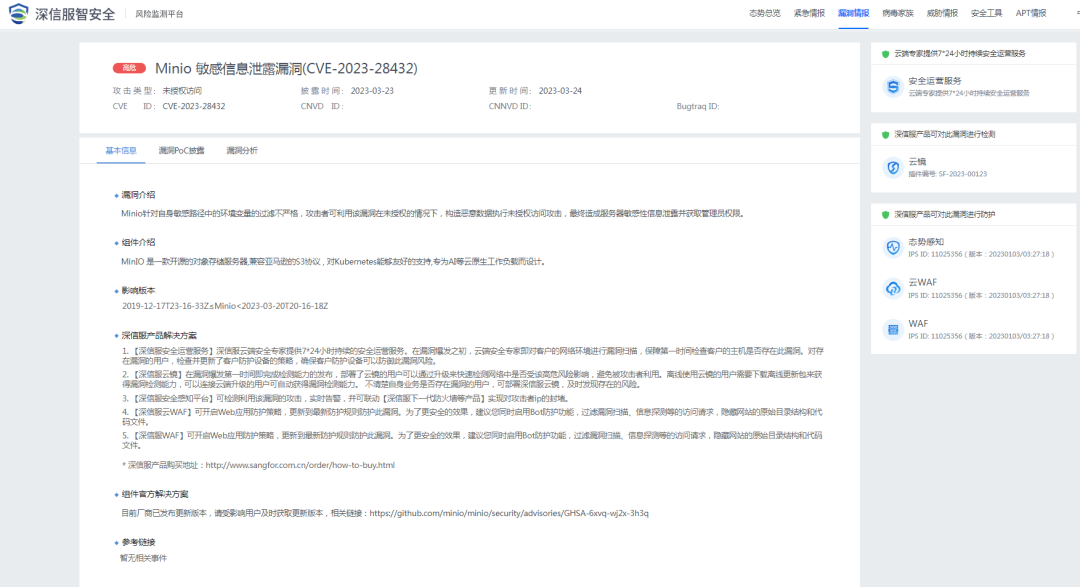Click the 组件官方解决方案 section heading
The image size is (1080, 587).
tap(154, 494)
